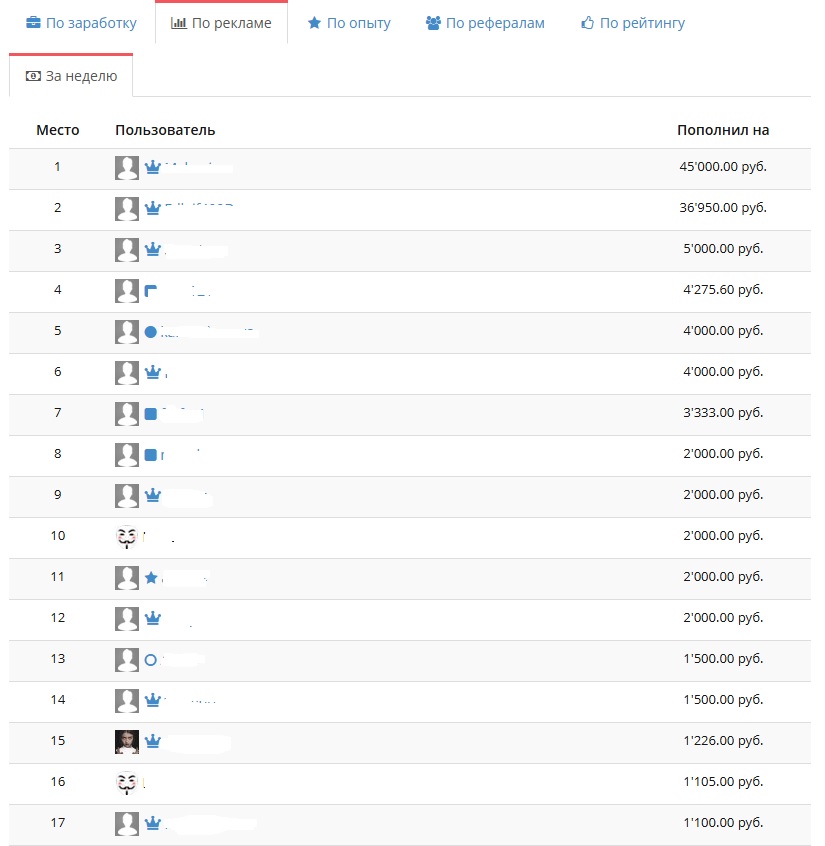Click the hollow circle icon in row 13
This screenshot has height=846, width=825.
tap(151, 660)
